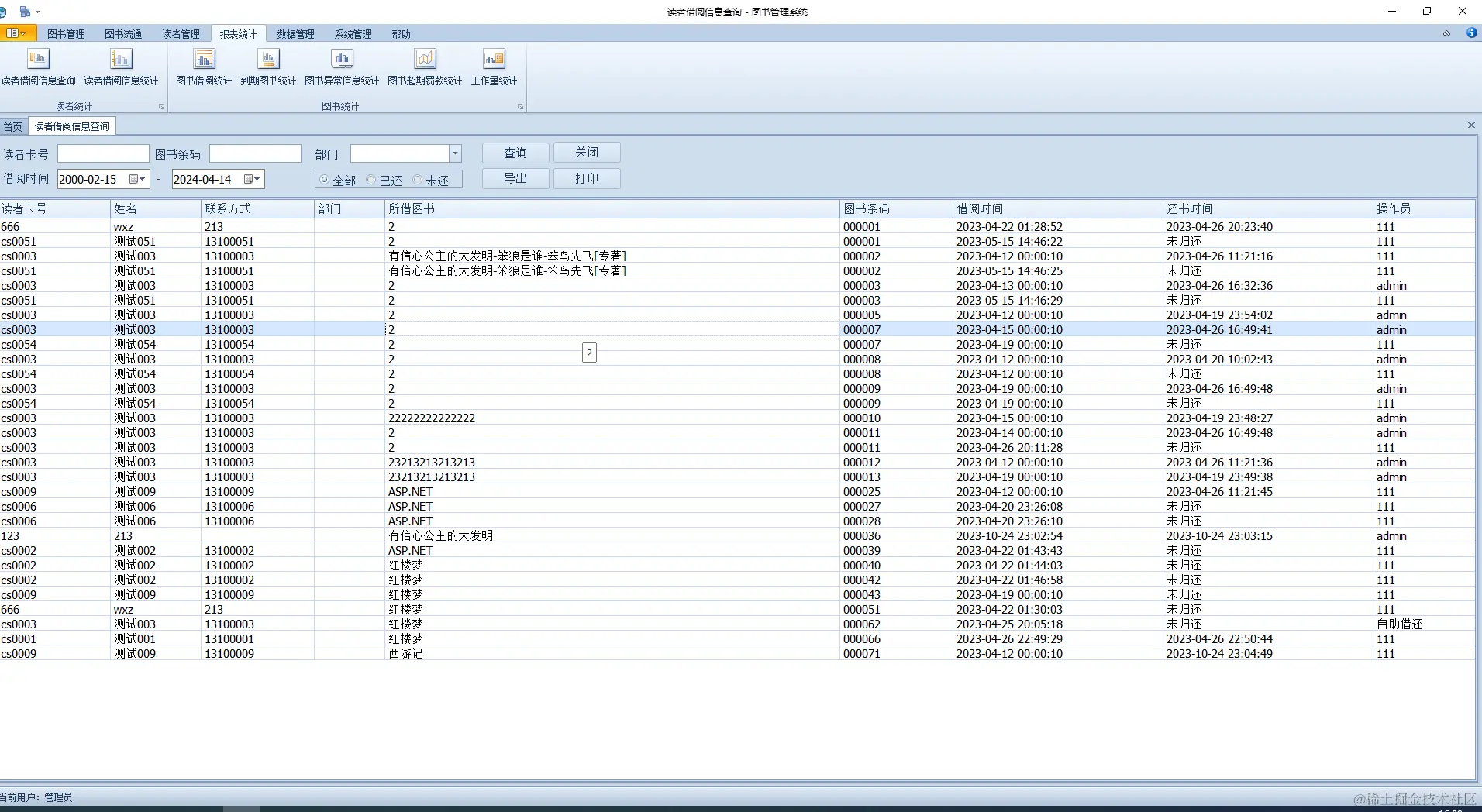Sort by the 还书时间 column header
Screen dimensions: 1482x812
pyautogui.click(x=1268, y=208)
